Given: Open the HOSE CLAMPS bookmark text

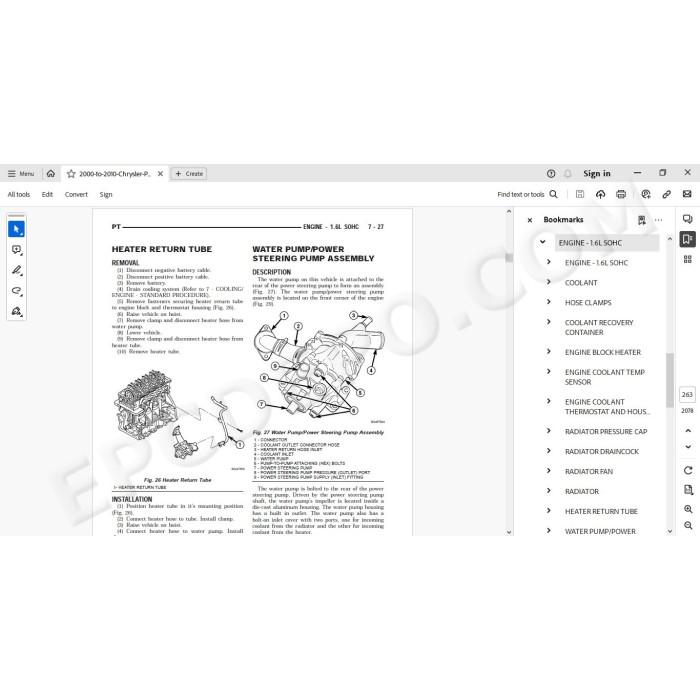Looking at the screenshot, I should coord(588,303).
